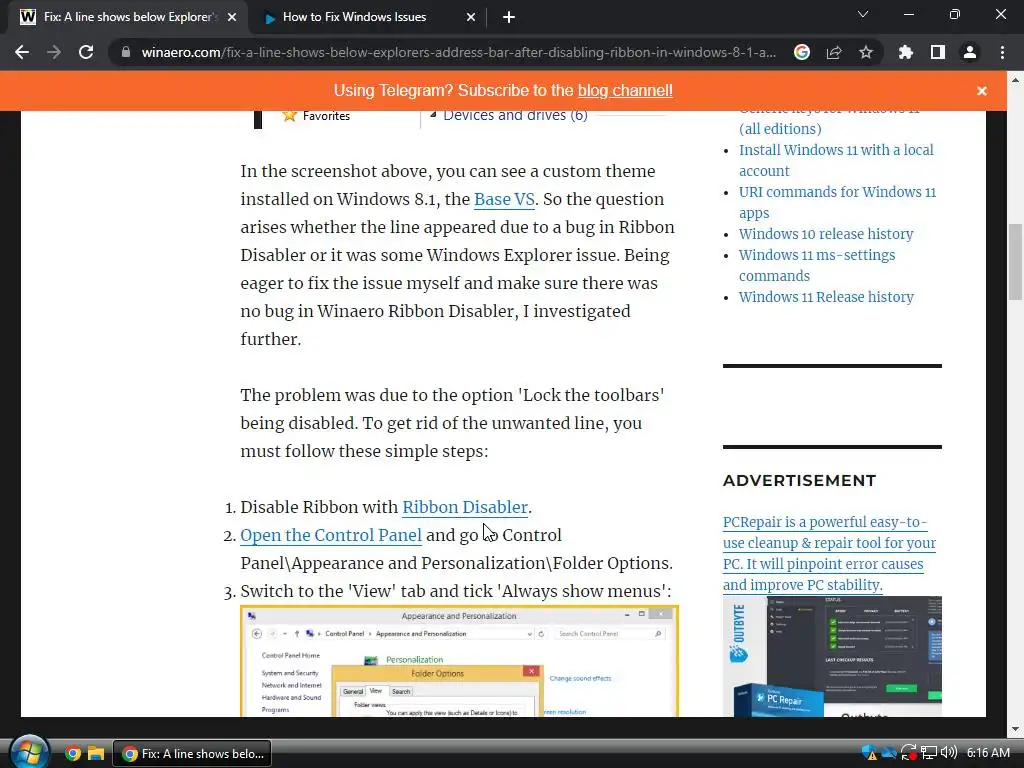The image size is (1024, 768).
Task: Click the cloud tray icon
Action: 888,753
